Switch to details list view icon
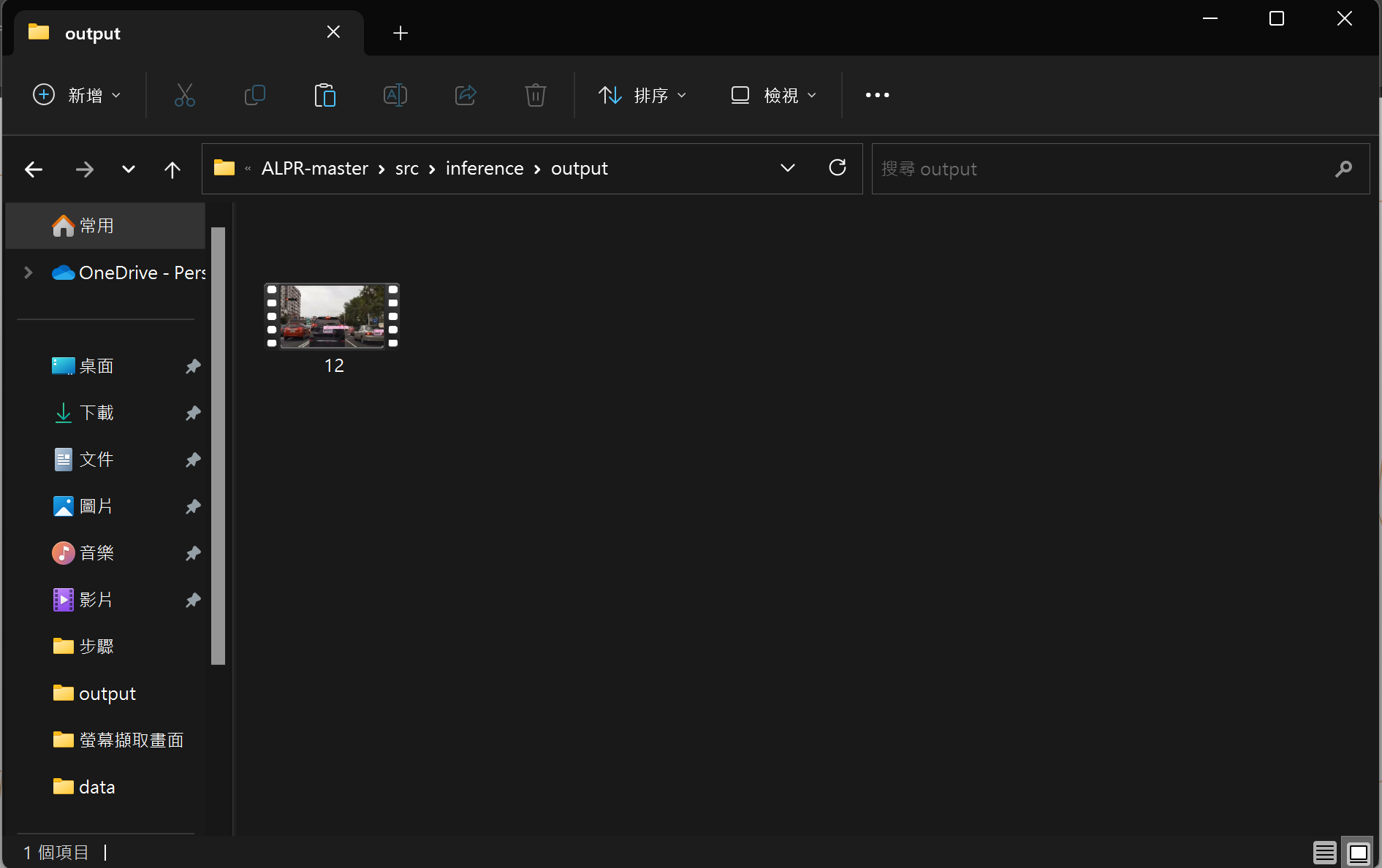 point(1324,853)
